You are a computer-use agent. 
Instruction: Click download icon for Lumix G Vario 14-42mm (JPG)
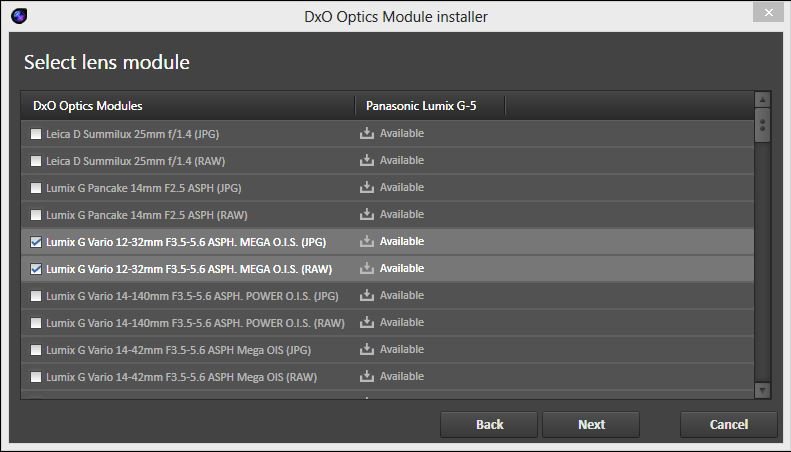366,349
